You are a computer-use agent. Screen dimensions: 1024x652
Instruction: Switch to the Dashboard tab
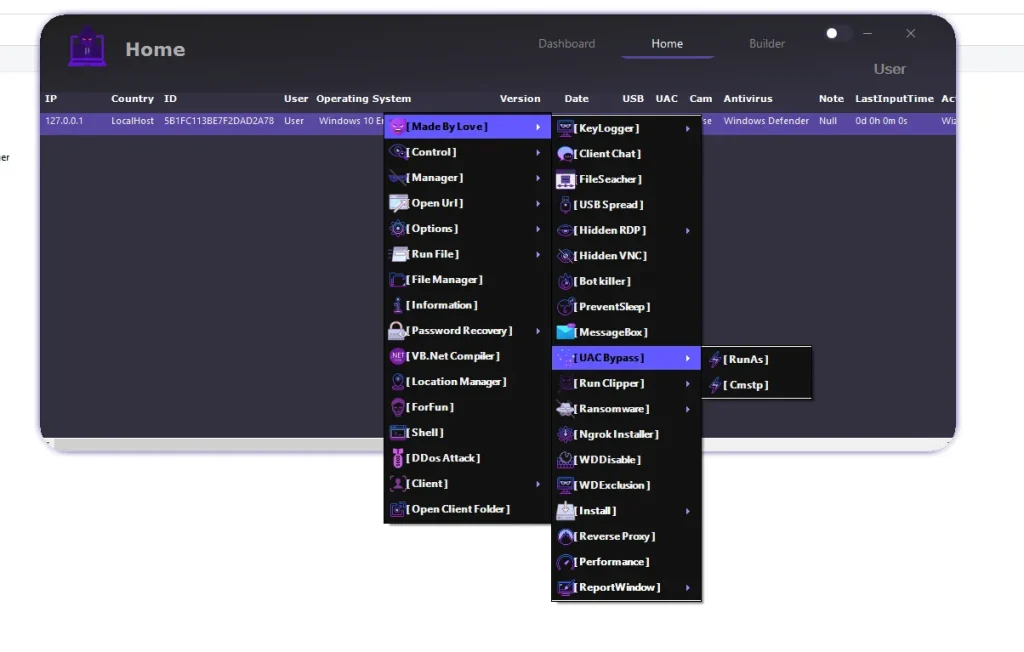pos(566,43)
